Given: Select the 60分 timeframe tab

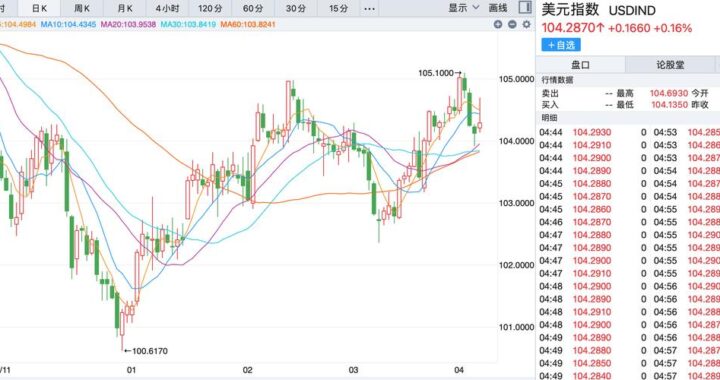Looking at the screenshot, I should (x=253, y=8).
